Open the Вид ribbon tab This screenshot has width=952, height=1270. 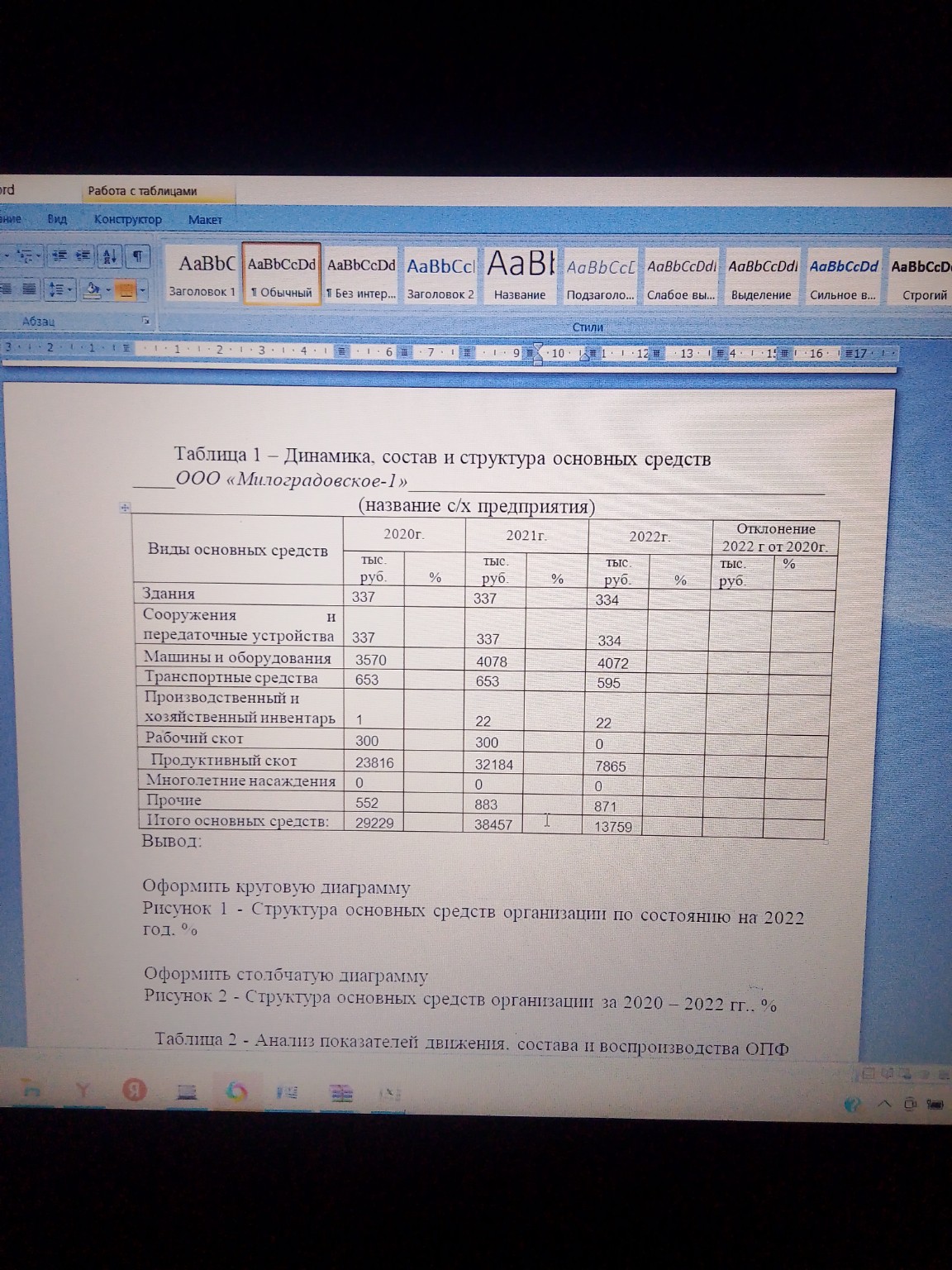pyautogui.click(x=57, y=220)
